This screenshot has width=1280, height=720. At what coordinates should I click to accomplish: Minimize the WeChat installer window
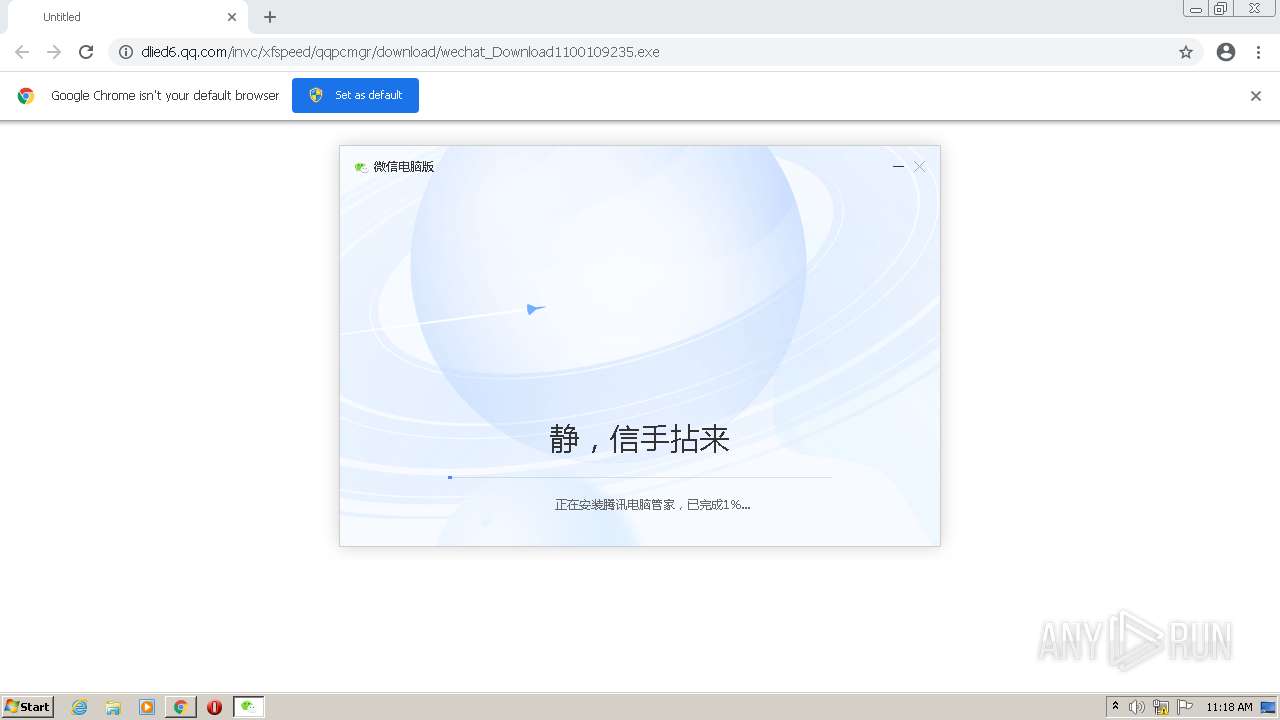pyautogui.click(x=898, y=167)
